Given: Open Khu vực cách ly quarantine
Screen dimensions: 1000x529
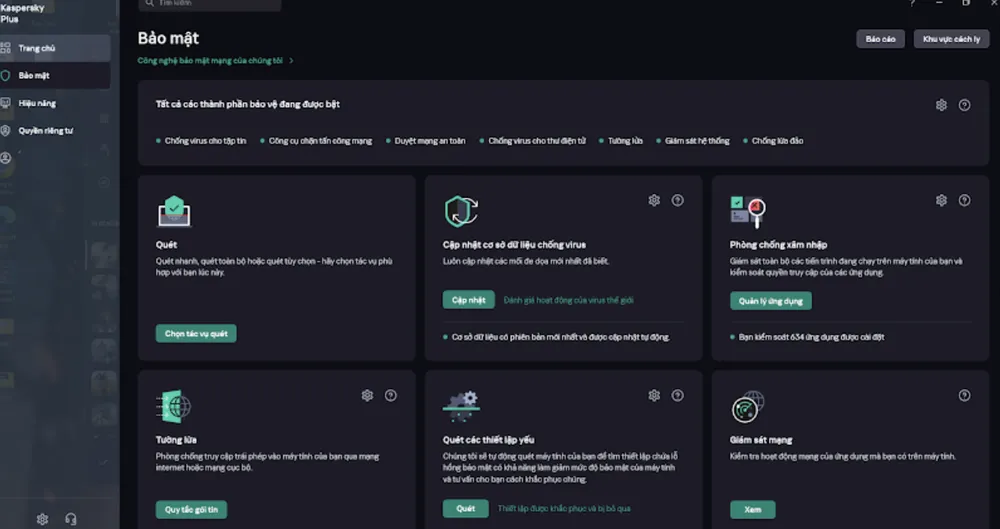Looking at the screenshot, I should point(951,39).
